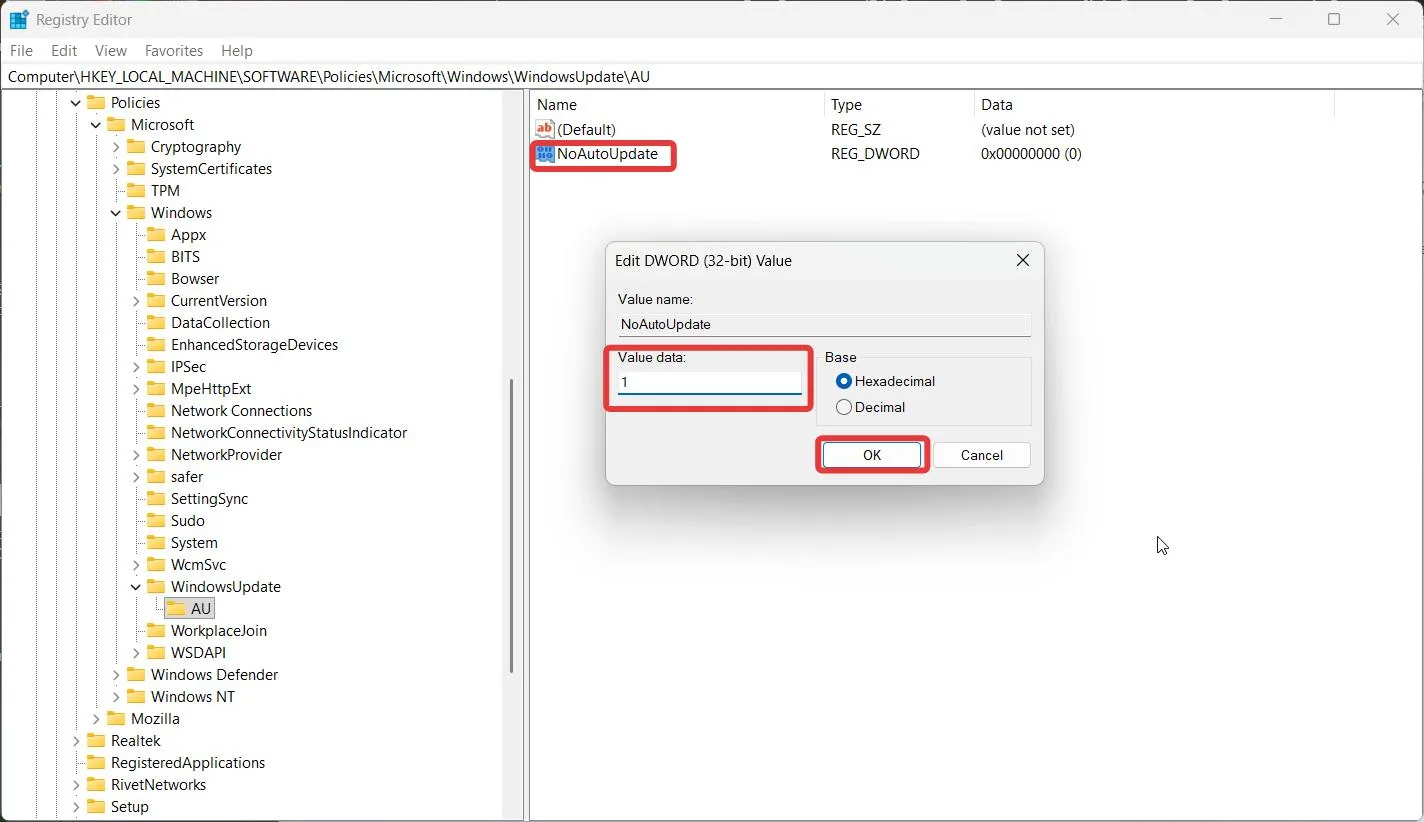This screenshot has height=822, width=1424.
Task: Confirm the DWORD edit with OK
Action: (x=872, y=455)
